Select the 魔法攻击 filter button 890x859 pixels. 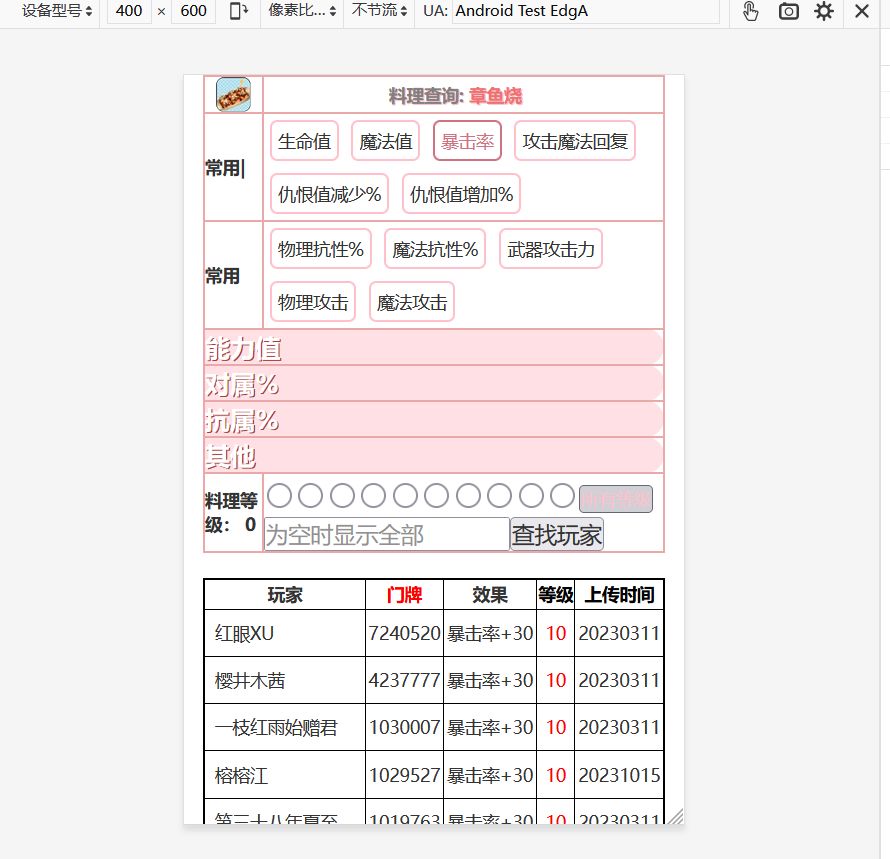tap(412, 301)
